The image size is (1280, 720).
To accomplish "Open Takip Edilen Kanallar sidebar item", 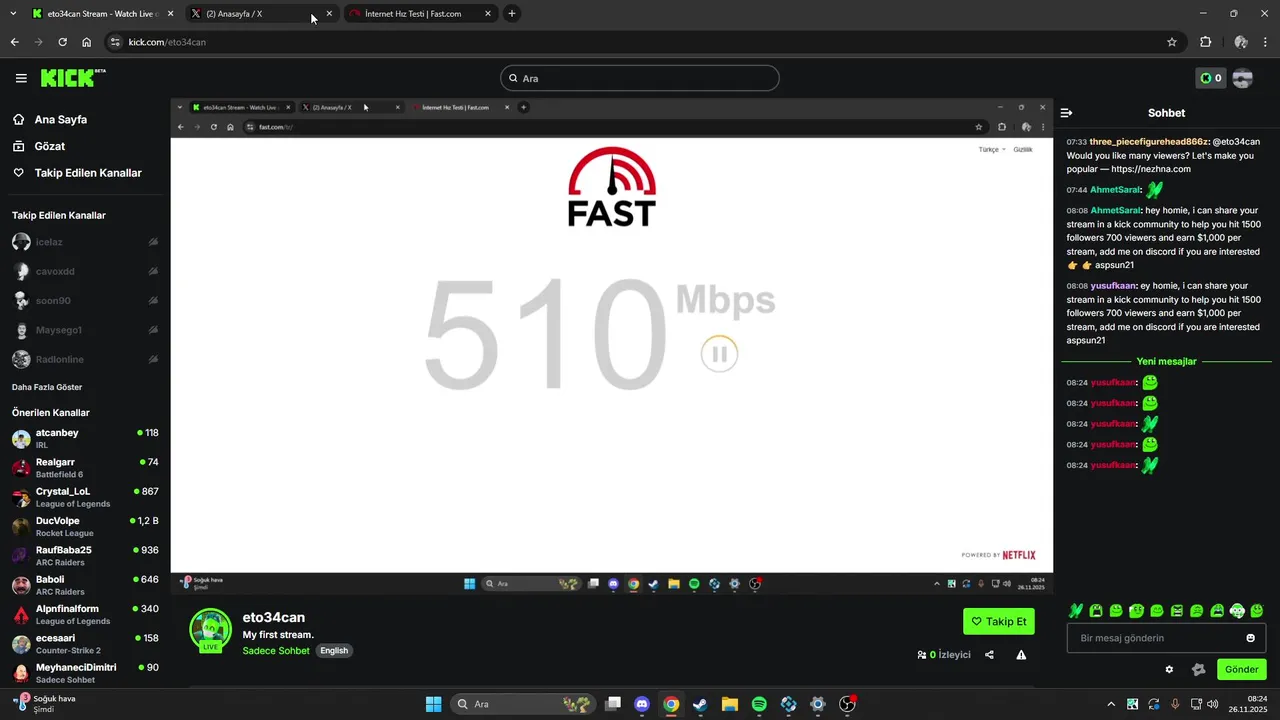I will pos(88,173).
